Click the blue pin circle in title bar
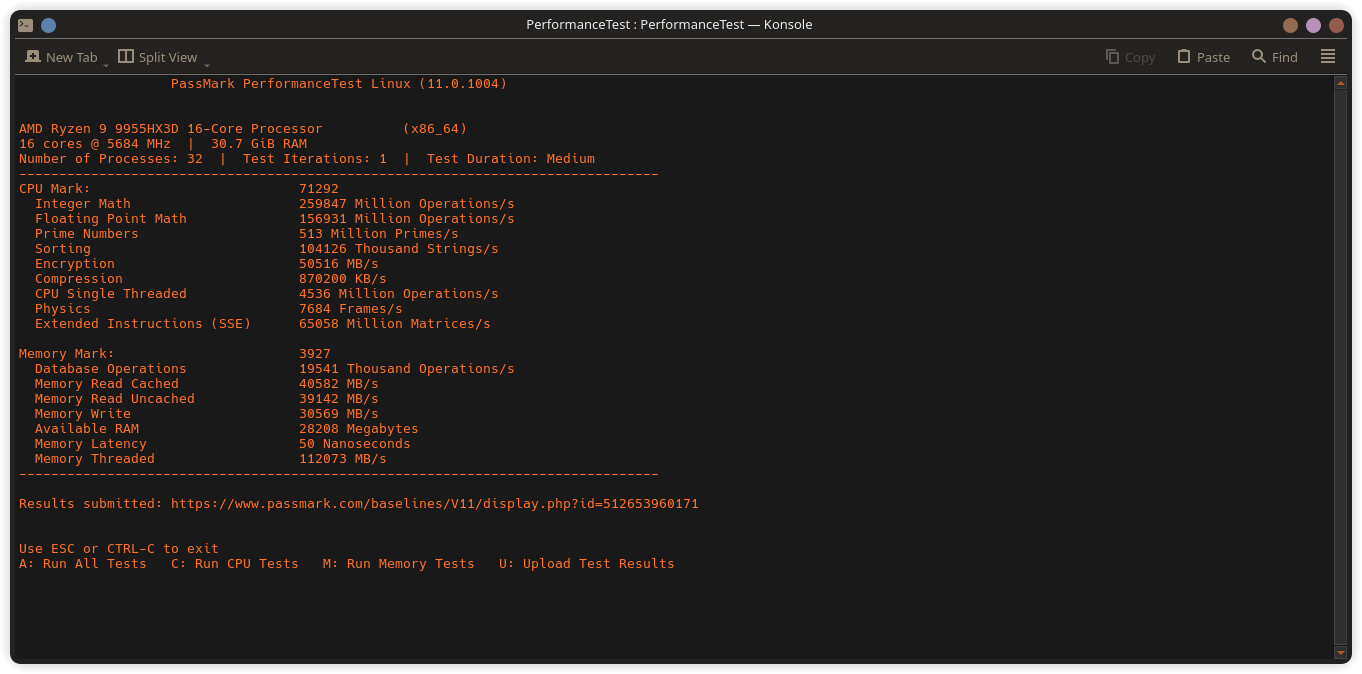This screenshot has height=674, width=1362. tap(48, 25)
